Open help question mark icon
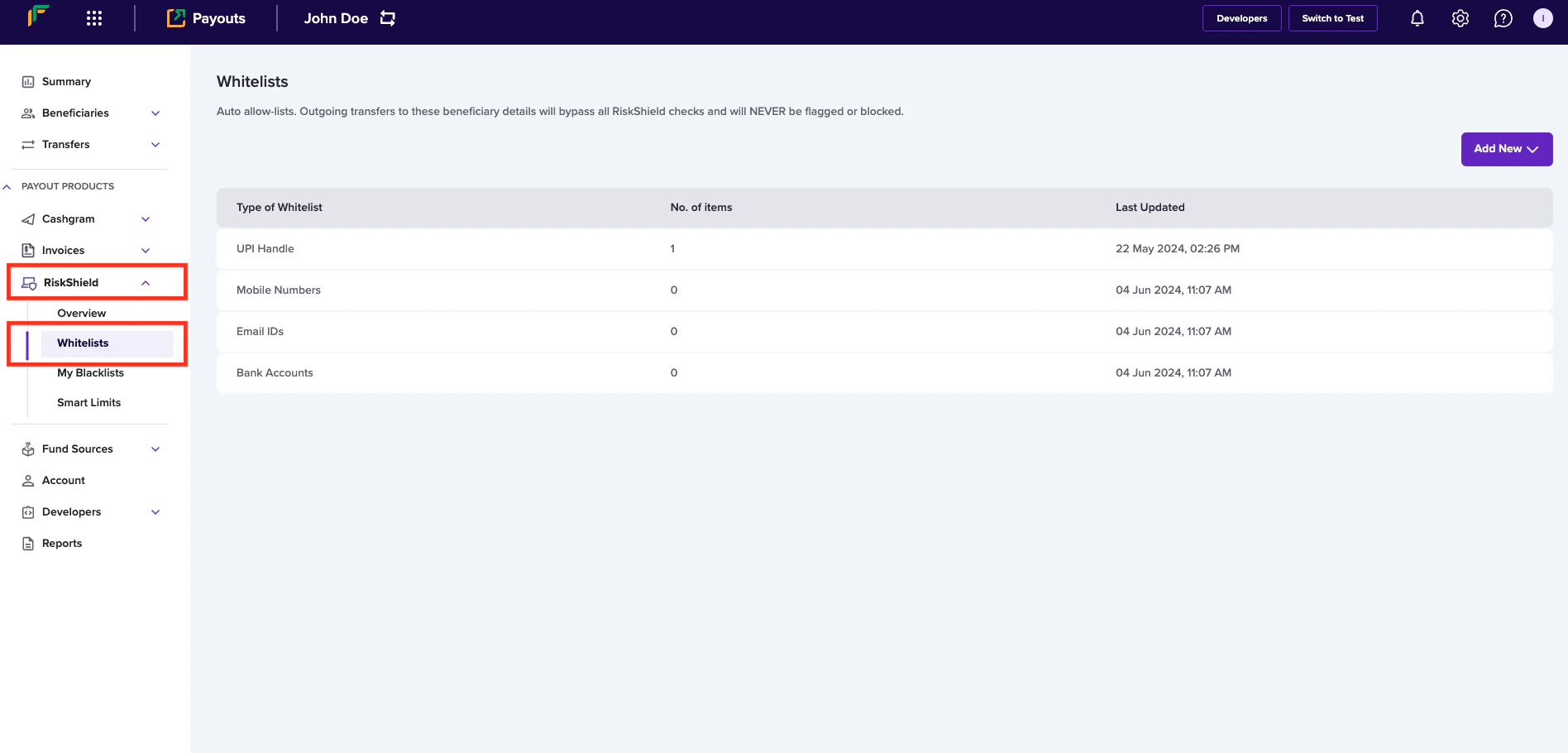This screenshot has width=1568, height=753. click(x=1503, y=18)
